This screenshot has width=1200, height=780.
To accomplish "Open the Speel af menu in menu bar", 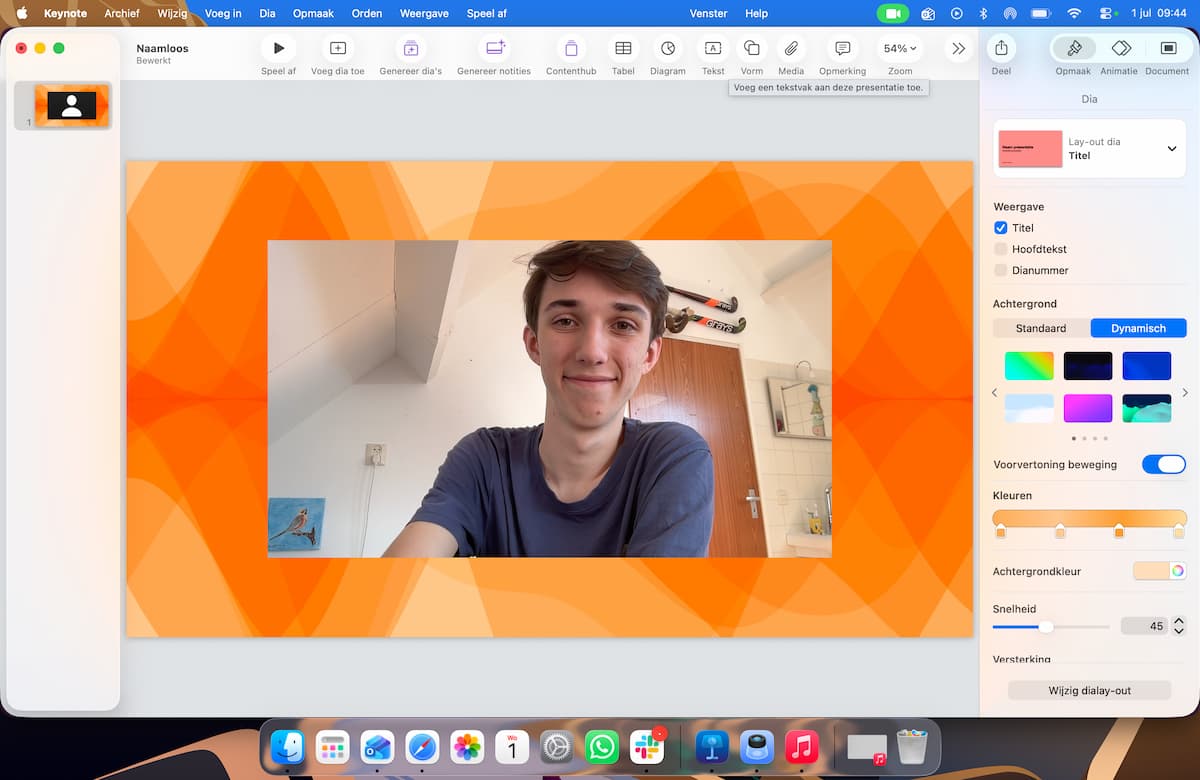I will coord(487,13).
